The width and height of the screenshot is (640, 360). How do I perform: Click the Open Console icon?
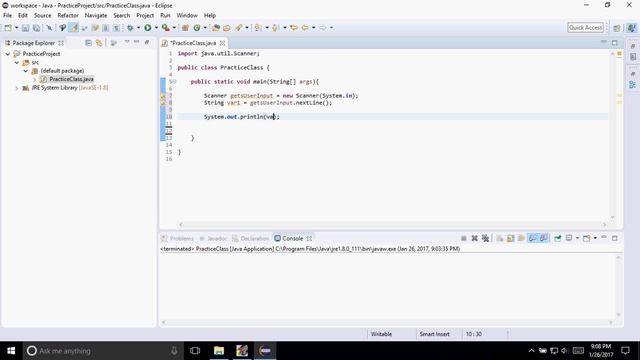(x=587, y=238)
